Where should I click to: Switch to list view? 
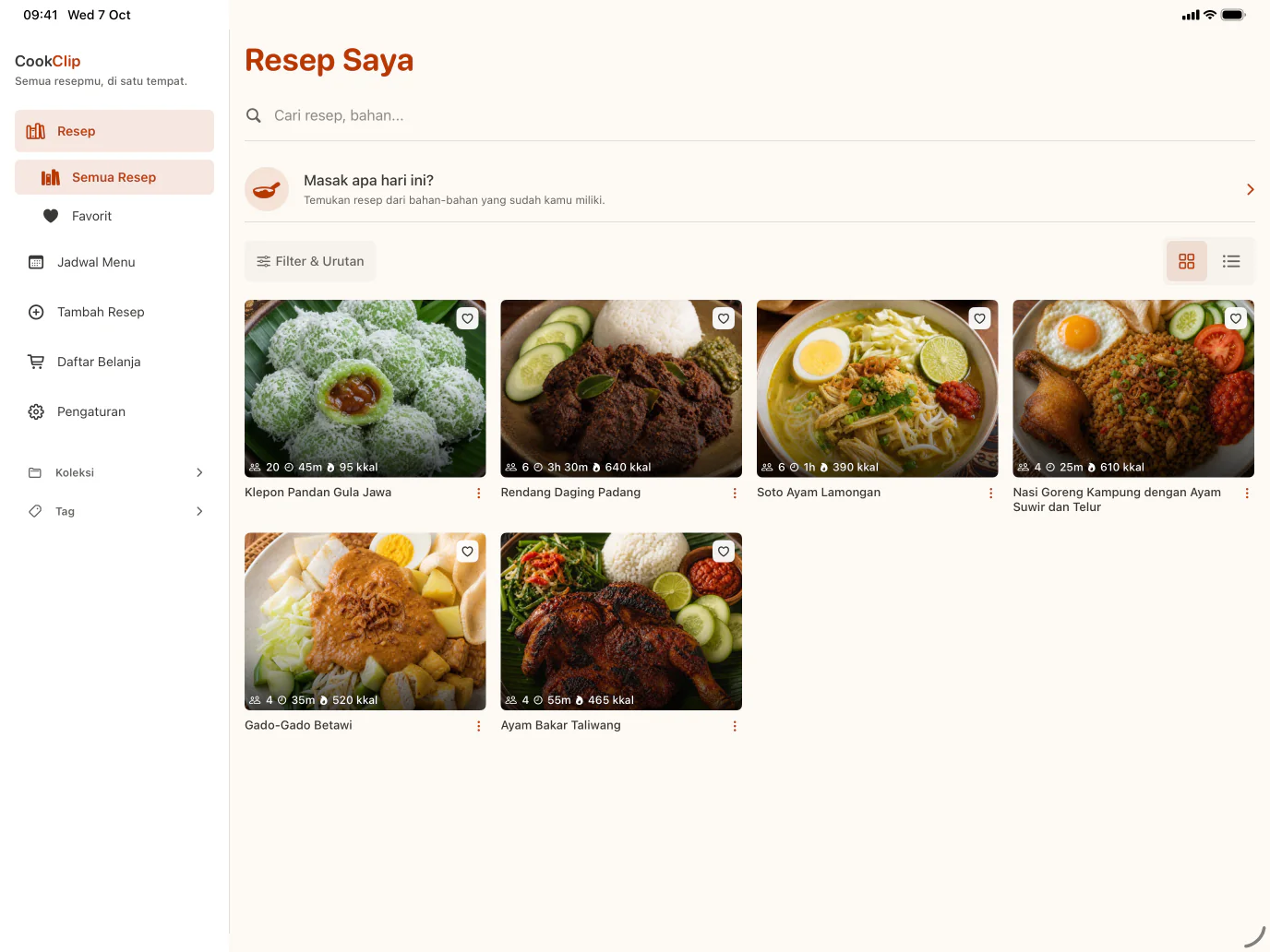point(1231,261)
